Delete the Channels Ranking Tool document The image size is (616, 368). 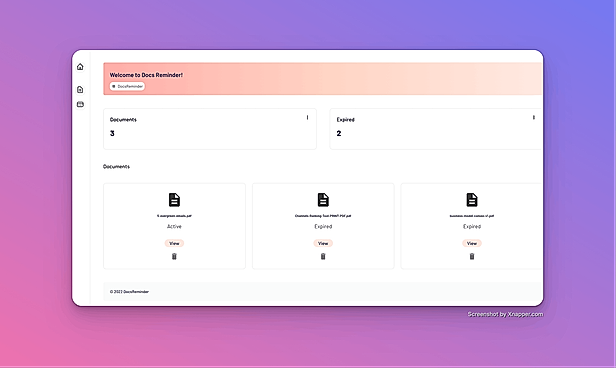[323, 256]
